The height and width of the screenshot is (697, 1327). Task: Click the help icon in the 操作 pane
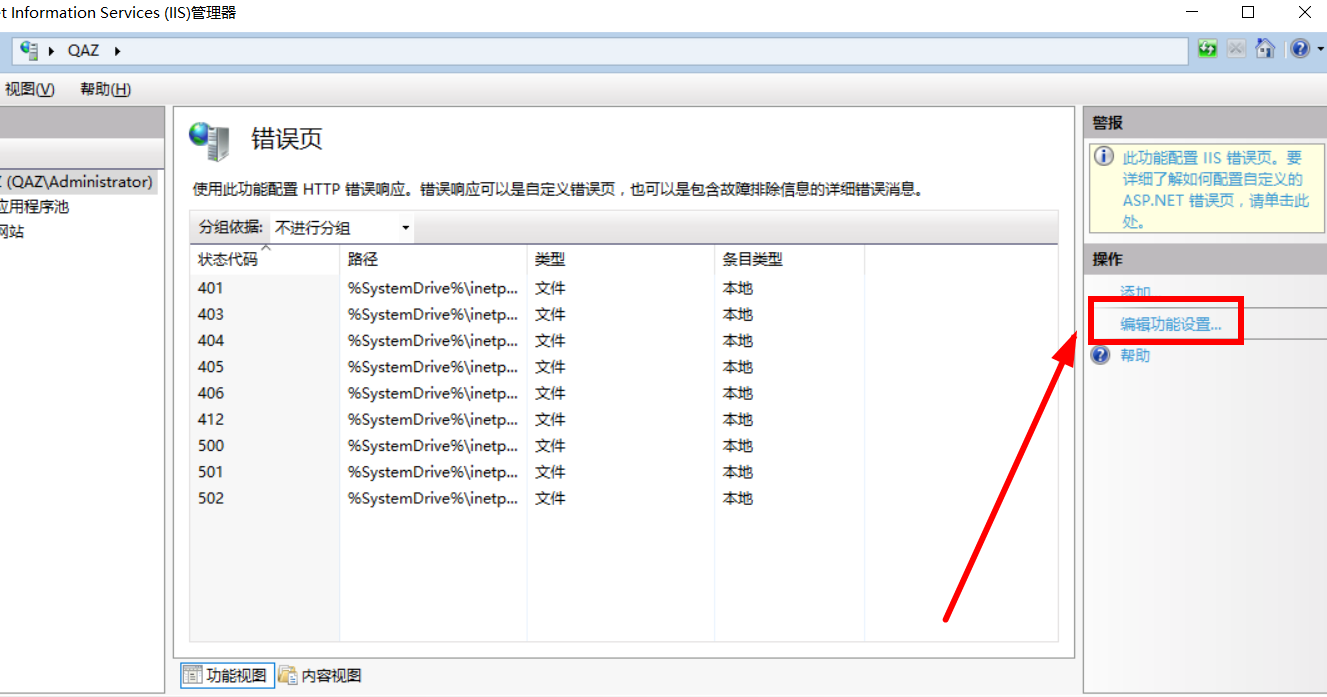(1101, 355)
